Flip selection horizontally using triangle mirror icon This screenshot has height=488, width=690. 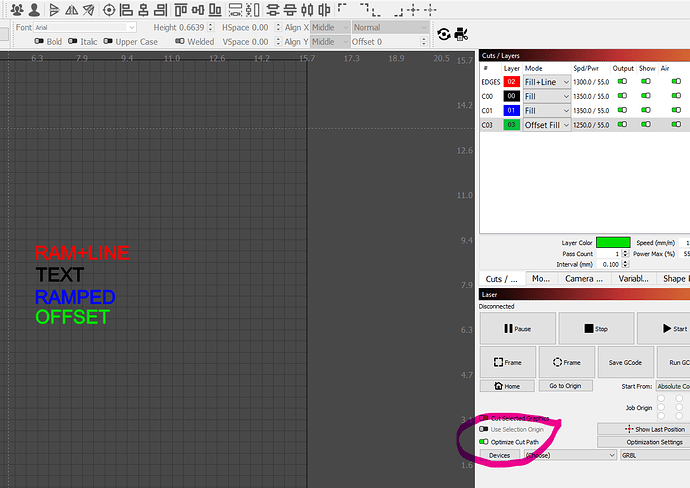[71, 10]
